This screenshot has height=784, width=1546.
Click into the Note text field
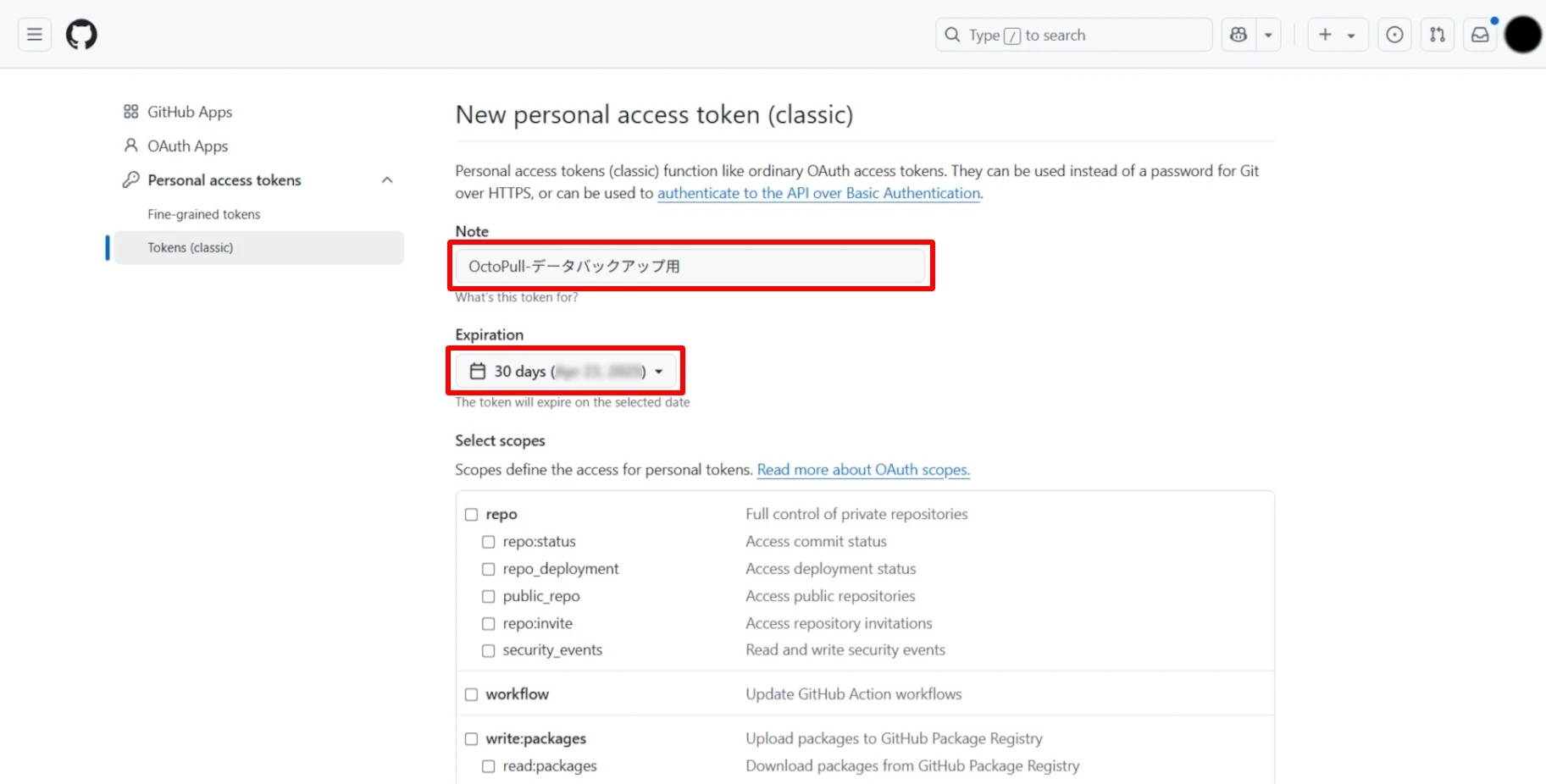[690, 266]
